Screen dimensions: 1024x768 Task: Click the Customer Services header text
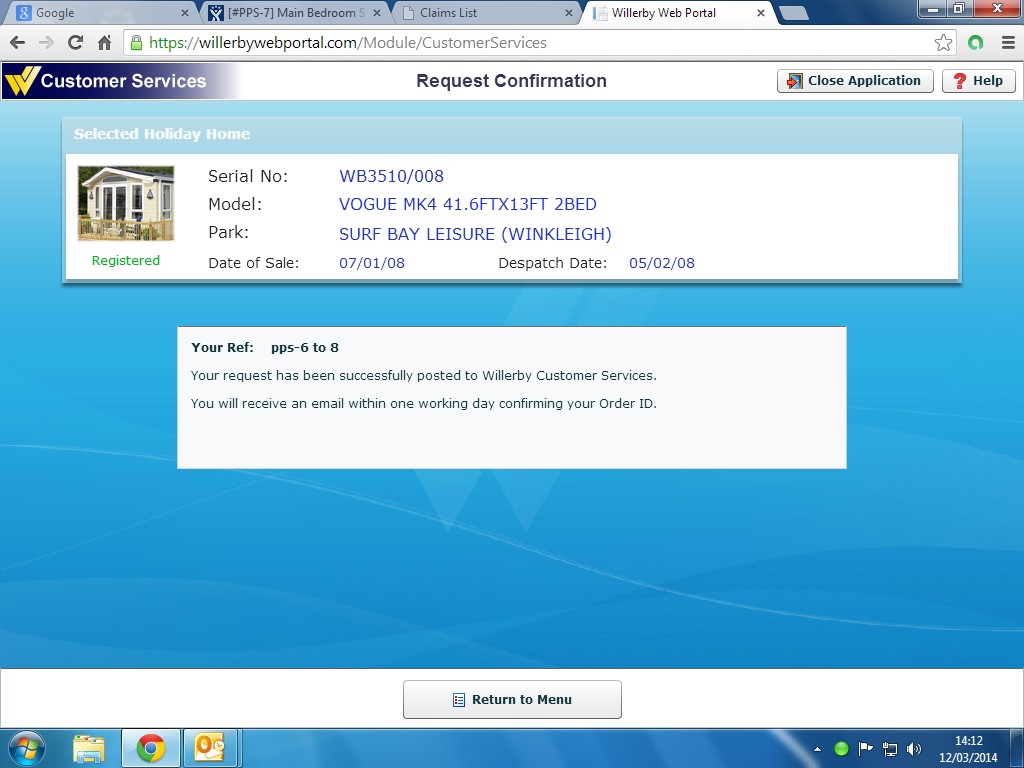tap(123, 81)
